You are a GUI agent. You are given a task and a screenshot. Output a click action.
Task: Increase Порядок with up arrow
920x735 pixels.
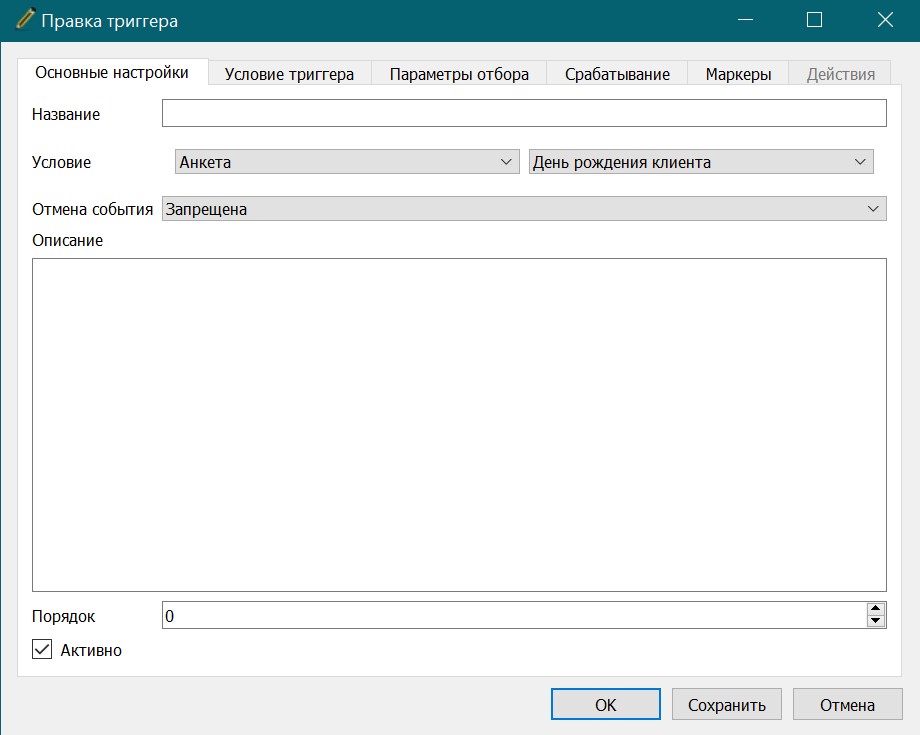[875, 609]
